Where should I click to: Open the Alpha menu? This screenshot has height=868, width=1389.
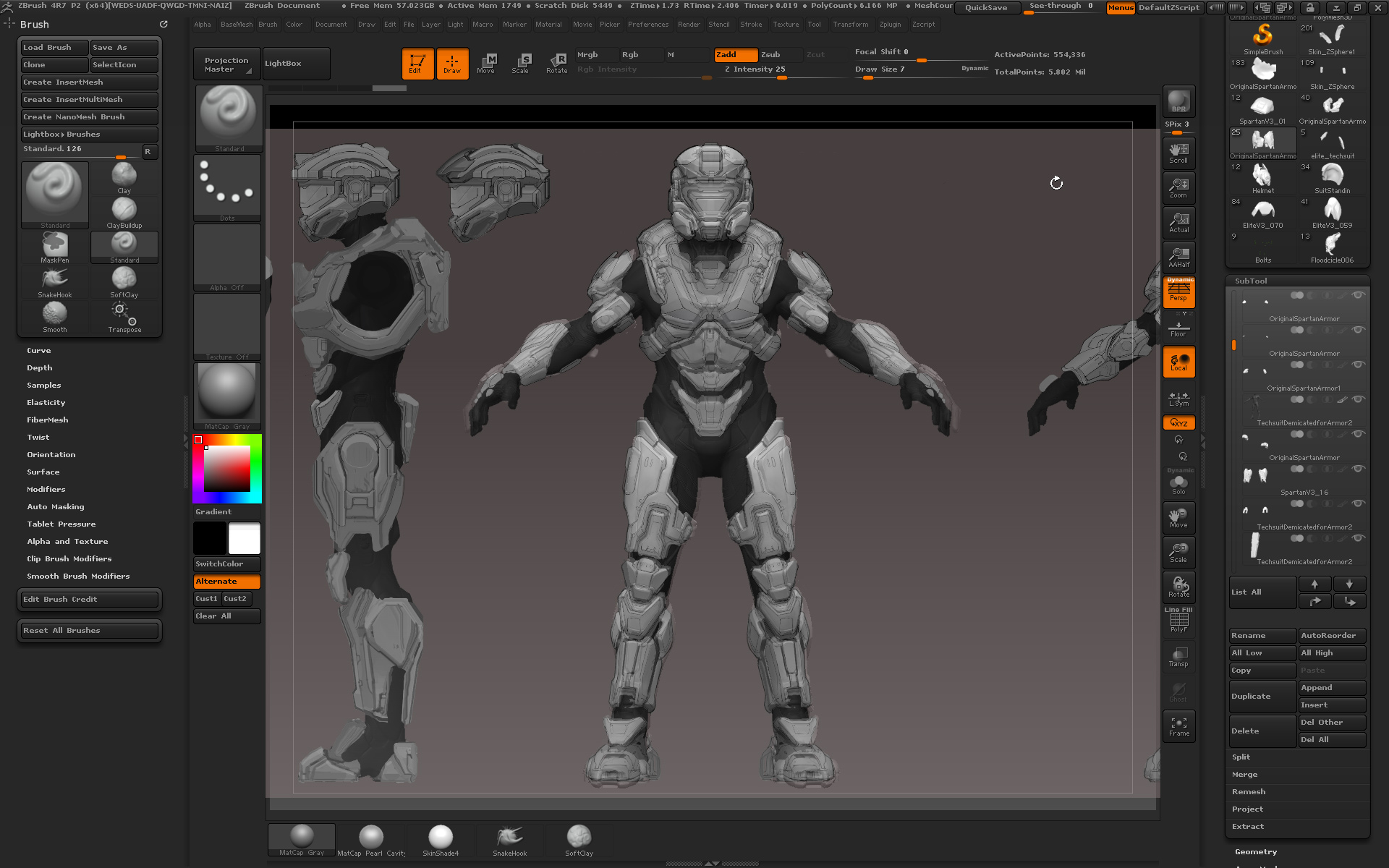tap(203, 25)
